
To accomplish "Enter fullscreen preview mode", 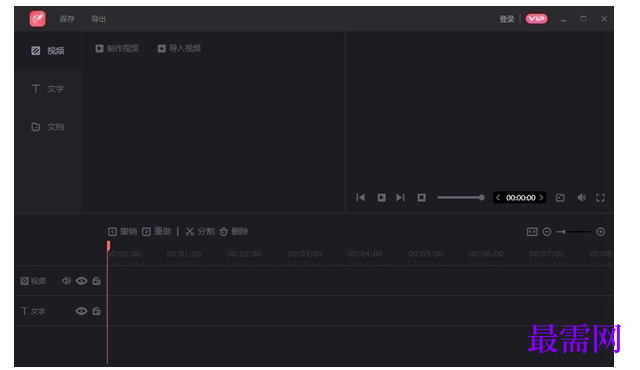I will 600,198.
